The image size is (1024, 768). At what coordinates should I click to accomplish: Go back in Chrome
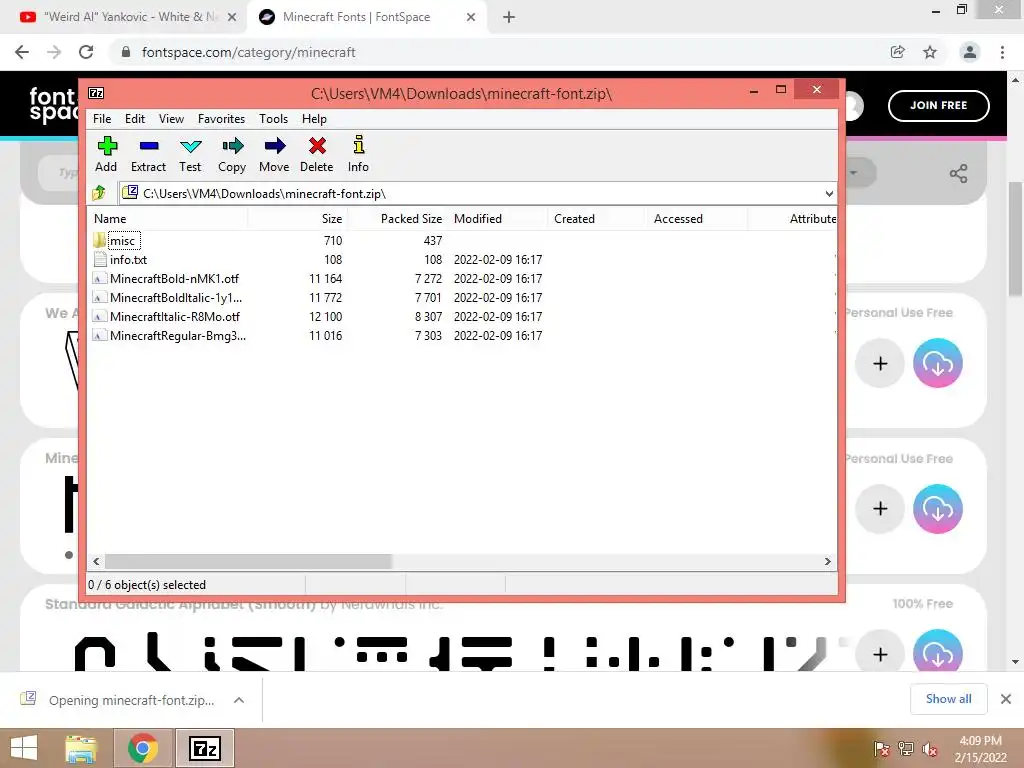click(x=22, y=52)
